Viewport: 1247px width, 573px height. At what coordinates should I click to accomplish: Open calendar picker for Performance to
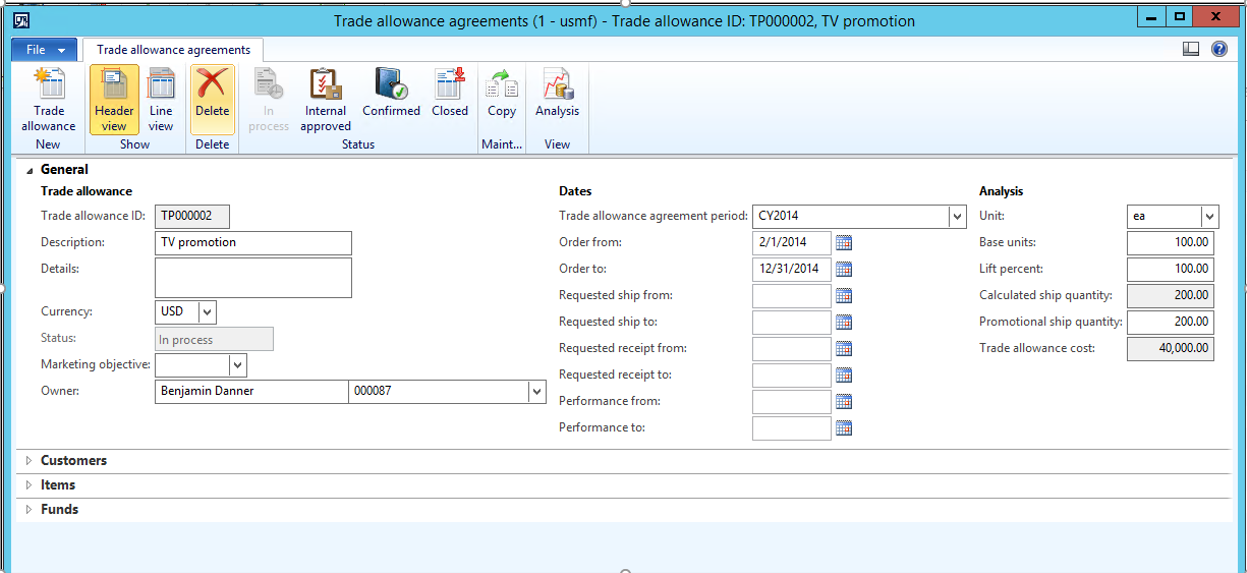[x=843, y=428]
